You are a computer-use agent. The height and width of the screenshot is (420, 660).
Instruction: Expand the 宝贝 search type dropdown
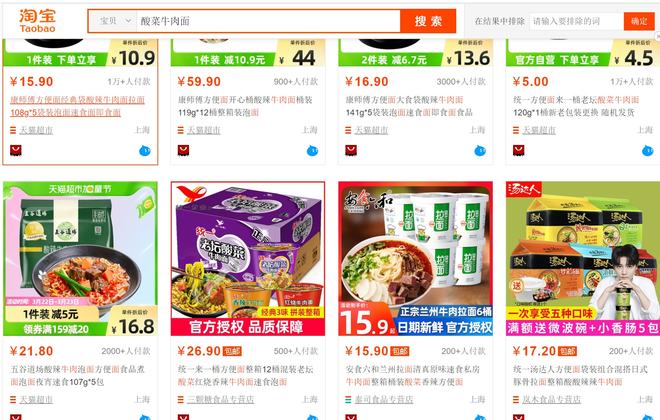pos(115,21)
